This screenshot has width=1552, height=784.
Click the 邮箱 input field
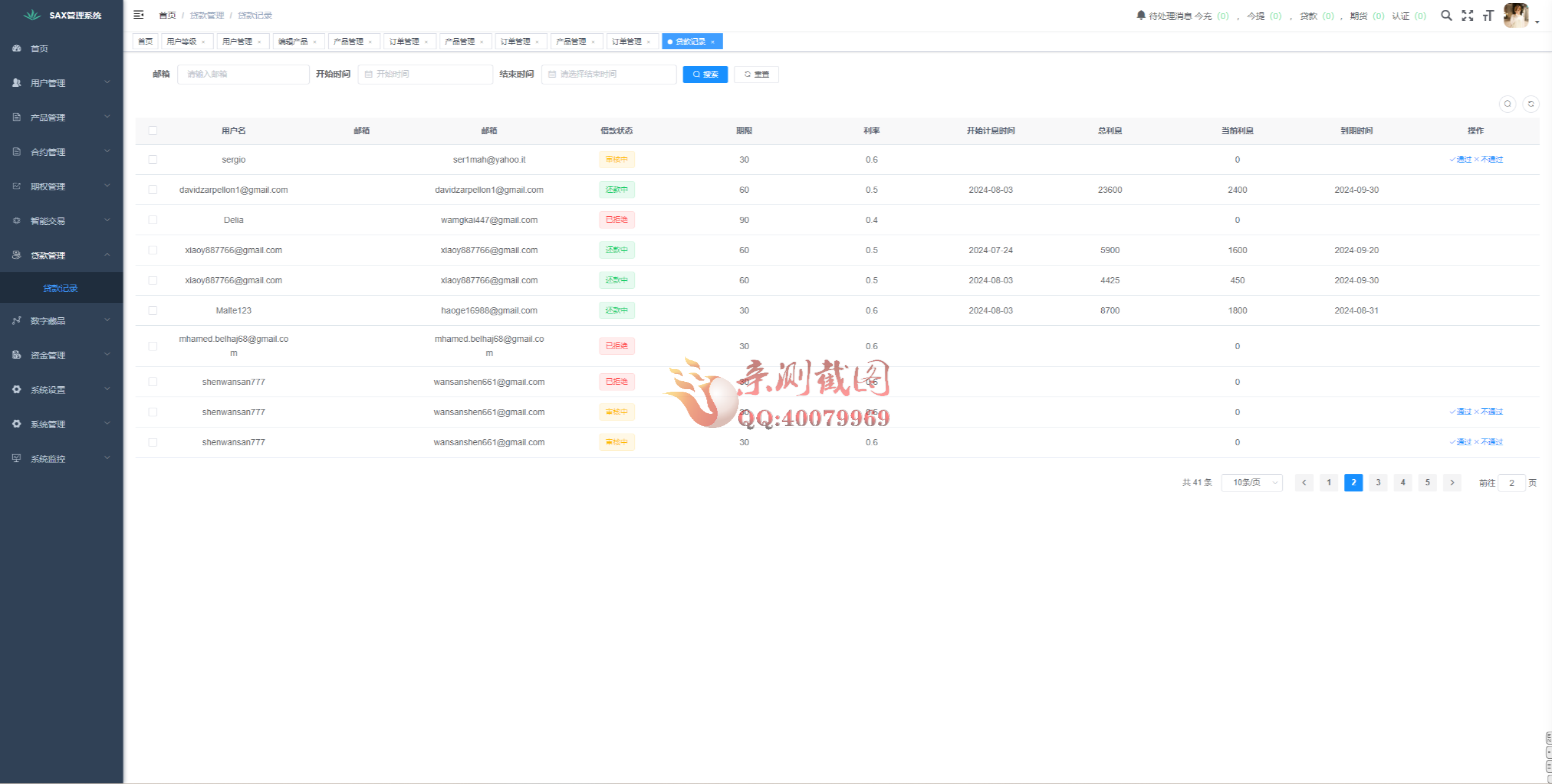[x=243, y=74]
